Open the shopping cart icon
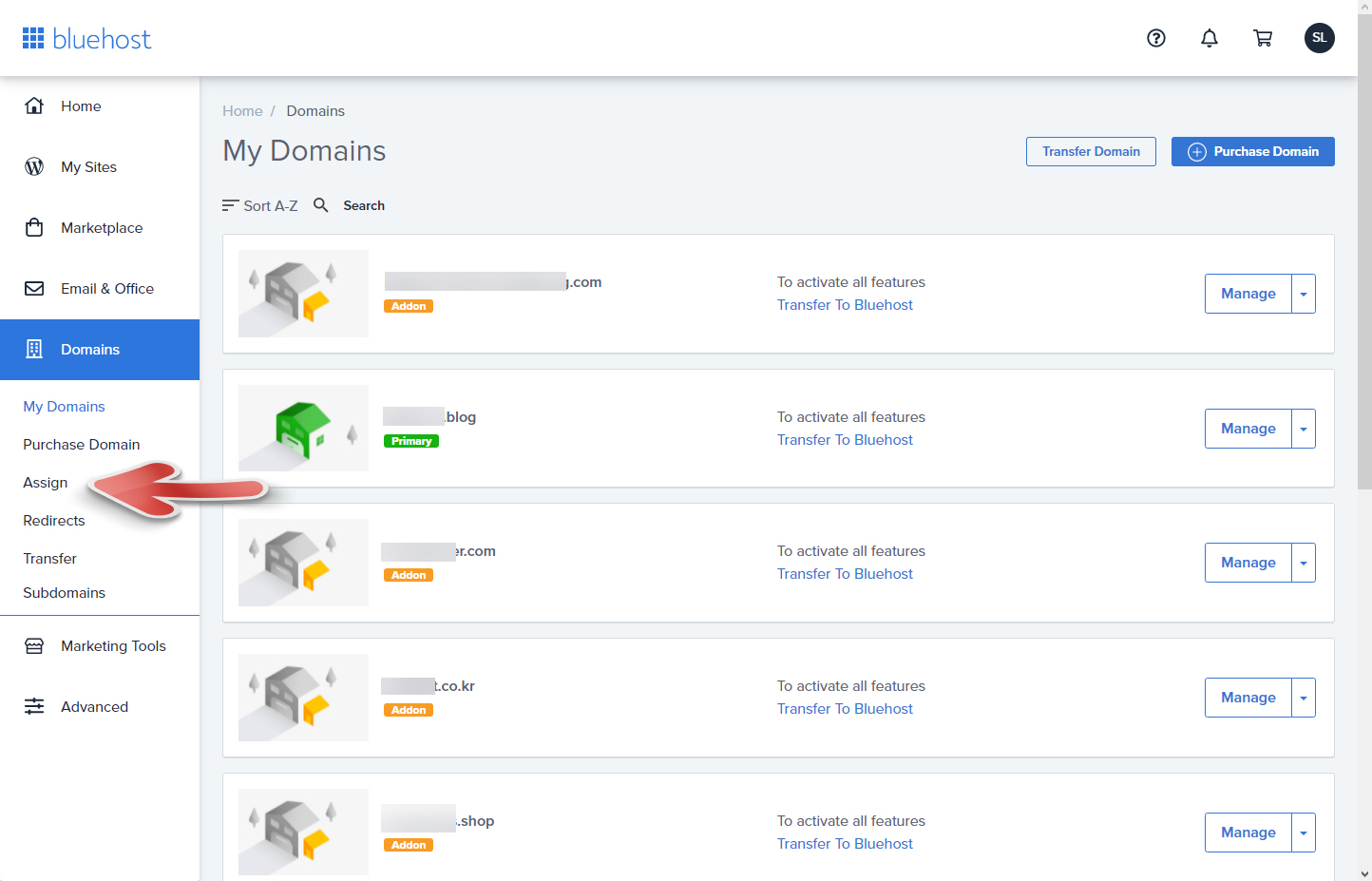The width and height of the screenshot is (1372, 881). click(x=1263, y=38)
